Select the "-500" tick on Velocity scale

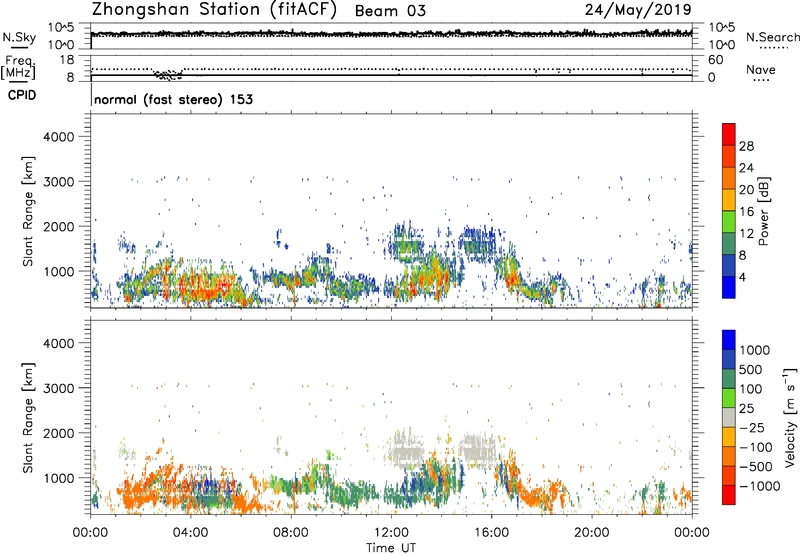(x=756, y=467)
